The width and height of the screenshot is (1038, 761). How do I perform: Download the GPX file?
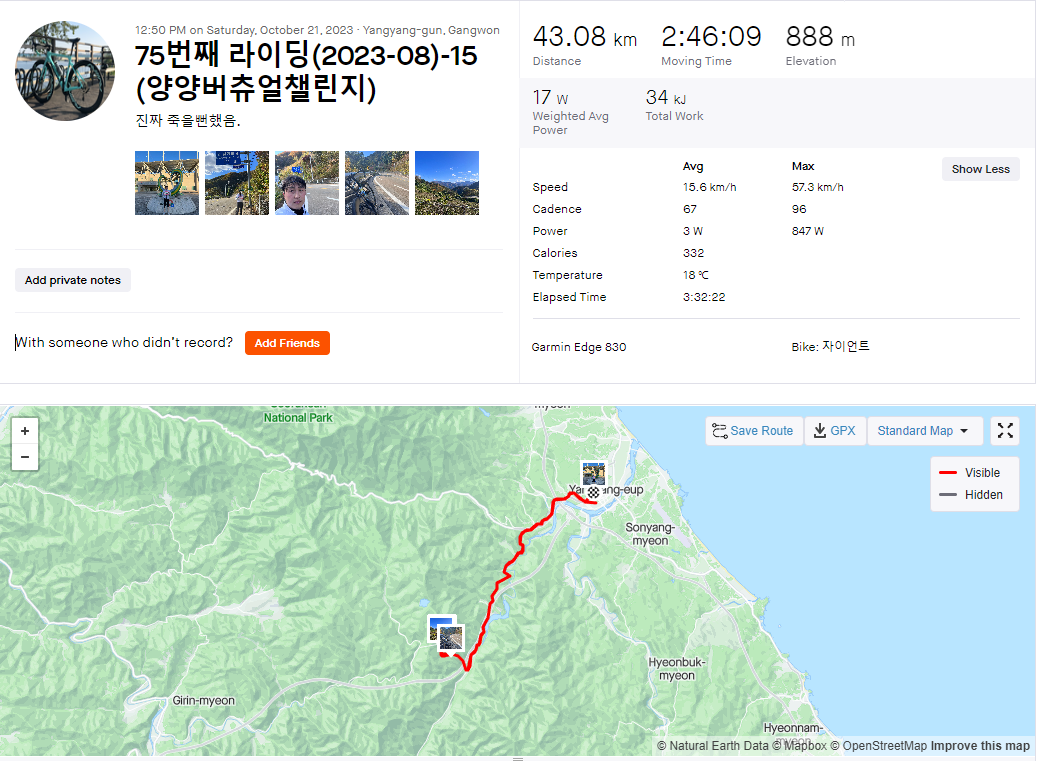835,431
